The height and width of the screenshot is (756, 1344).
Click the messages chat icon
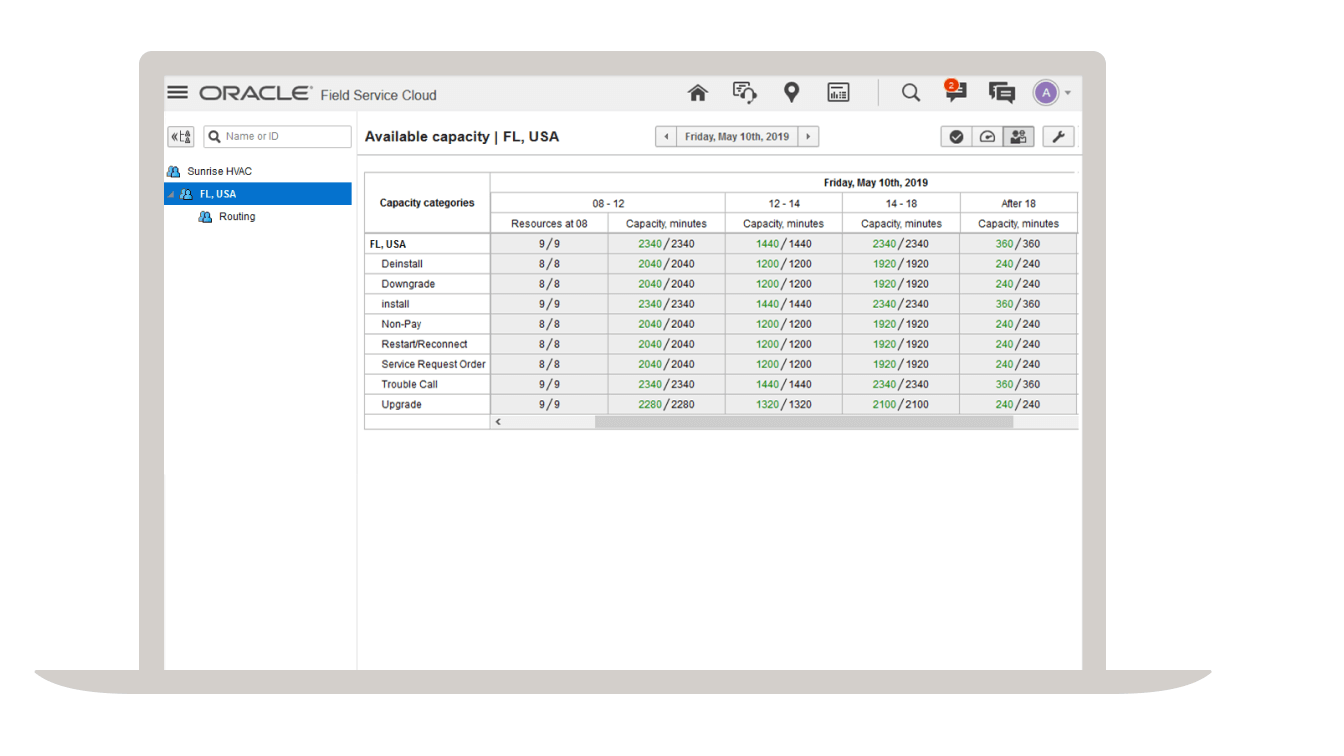(1001, 92)
